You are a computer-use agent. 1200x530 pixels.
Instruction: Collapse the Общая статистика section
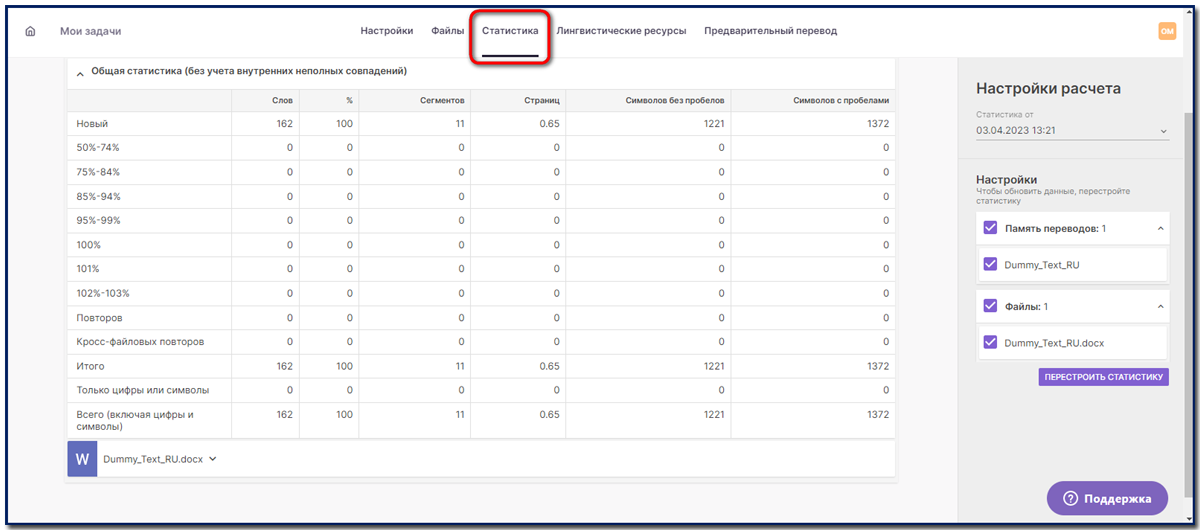[x=79, y=72]
